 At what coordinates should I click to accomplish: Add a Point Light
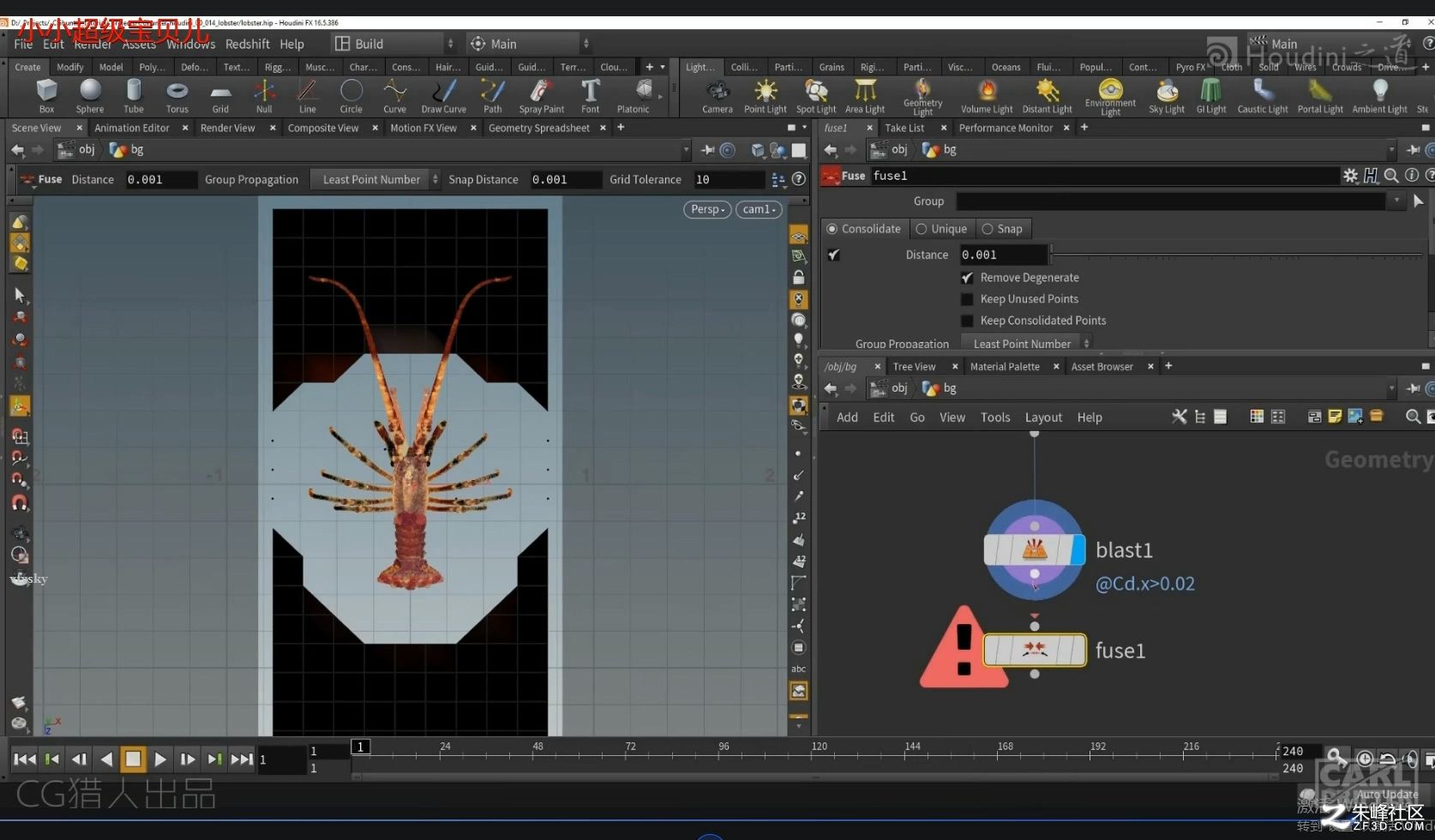(x=766, y=96)
